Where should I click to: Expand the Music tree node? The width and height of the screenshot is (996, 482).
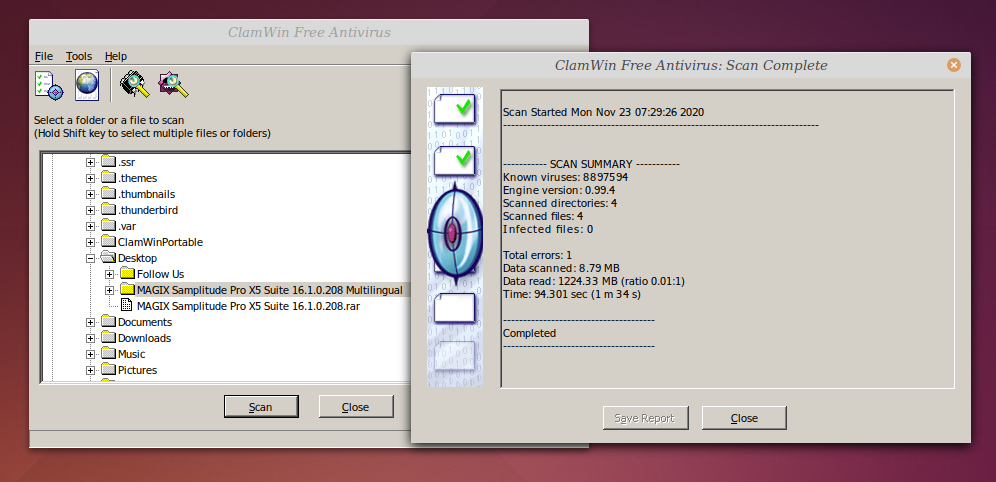[90, 354]
